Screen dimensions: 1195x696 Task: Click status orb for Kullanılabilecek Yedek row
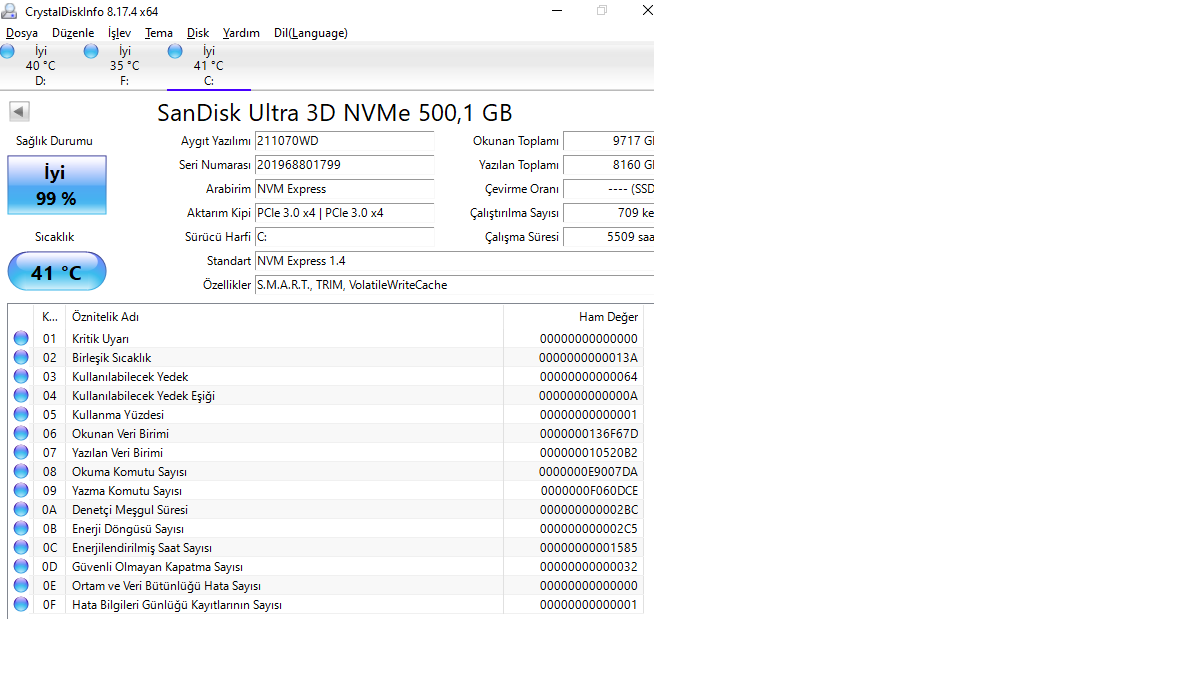(x=21, y=376)
